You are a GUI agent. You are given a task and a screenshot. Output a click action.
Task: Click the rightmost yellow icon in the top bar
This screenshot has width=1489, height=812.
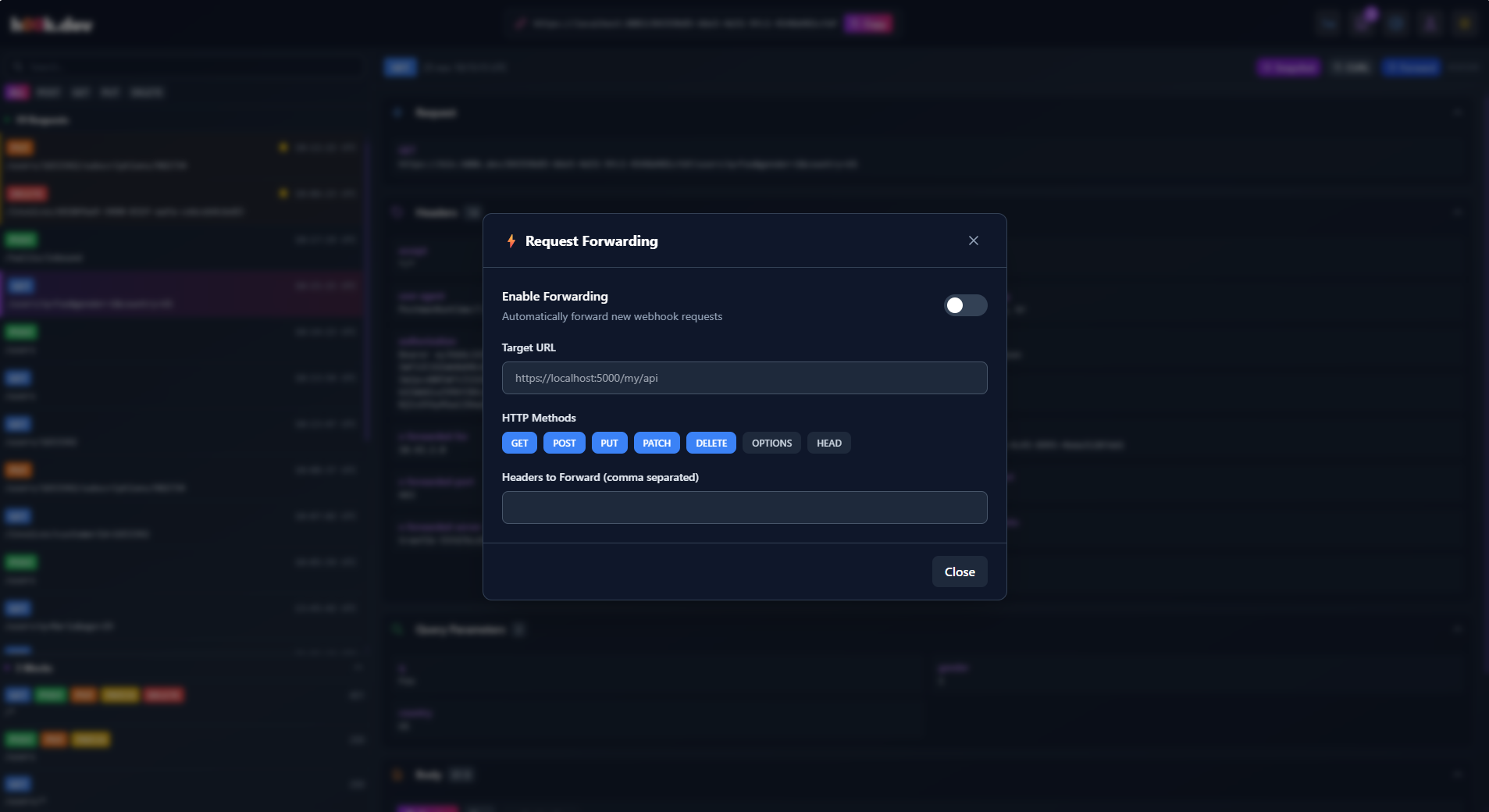(x=1464, y=23)
